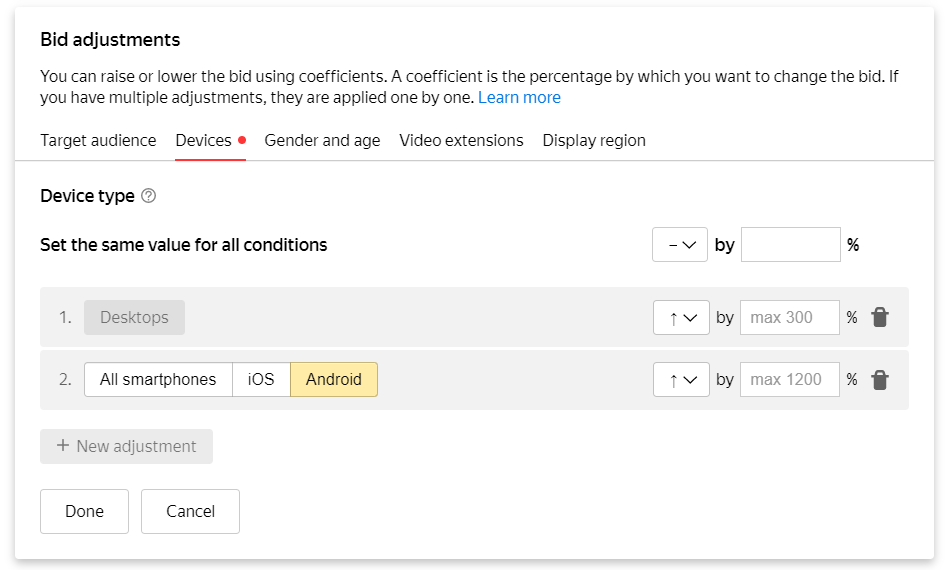This screenshot has width=948, height=570.
Task: Delete the smartphones adjustment with trash icon
Action: coord(879,380)
